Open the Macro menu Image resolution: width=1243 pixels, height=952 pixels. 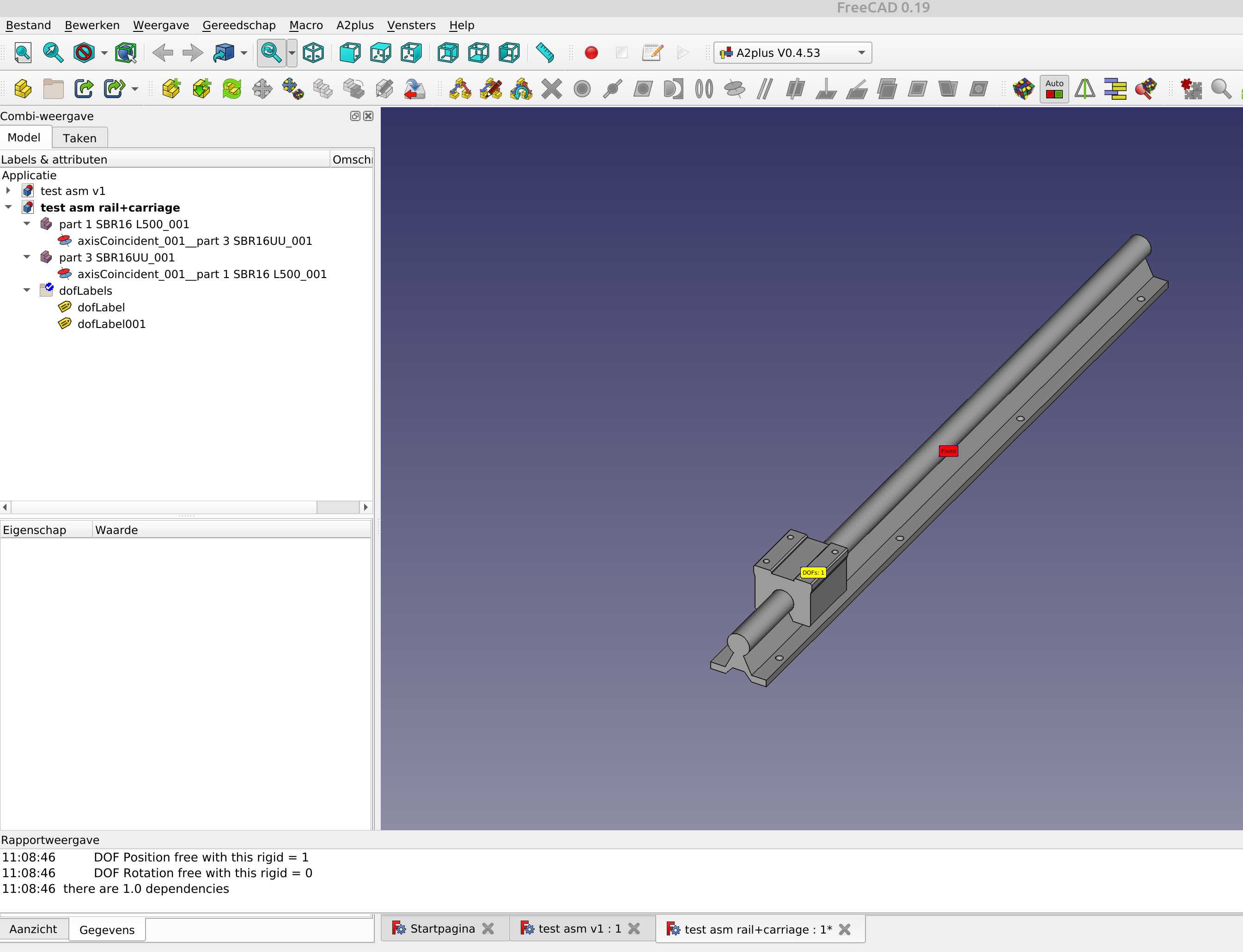[x=306, y=25]
